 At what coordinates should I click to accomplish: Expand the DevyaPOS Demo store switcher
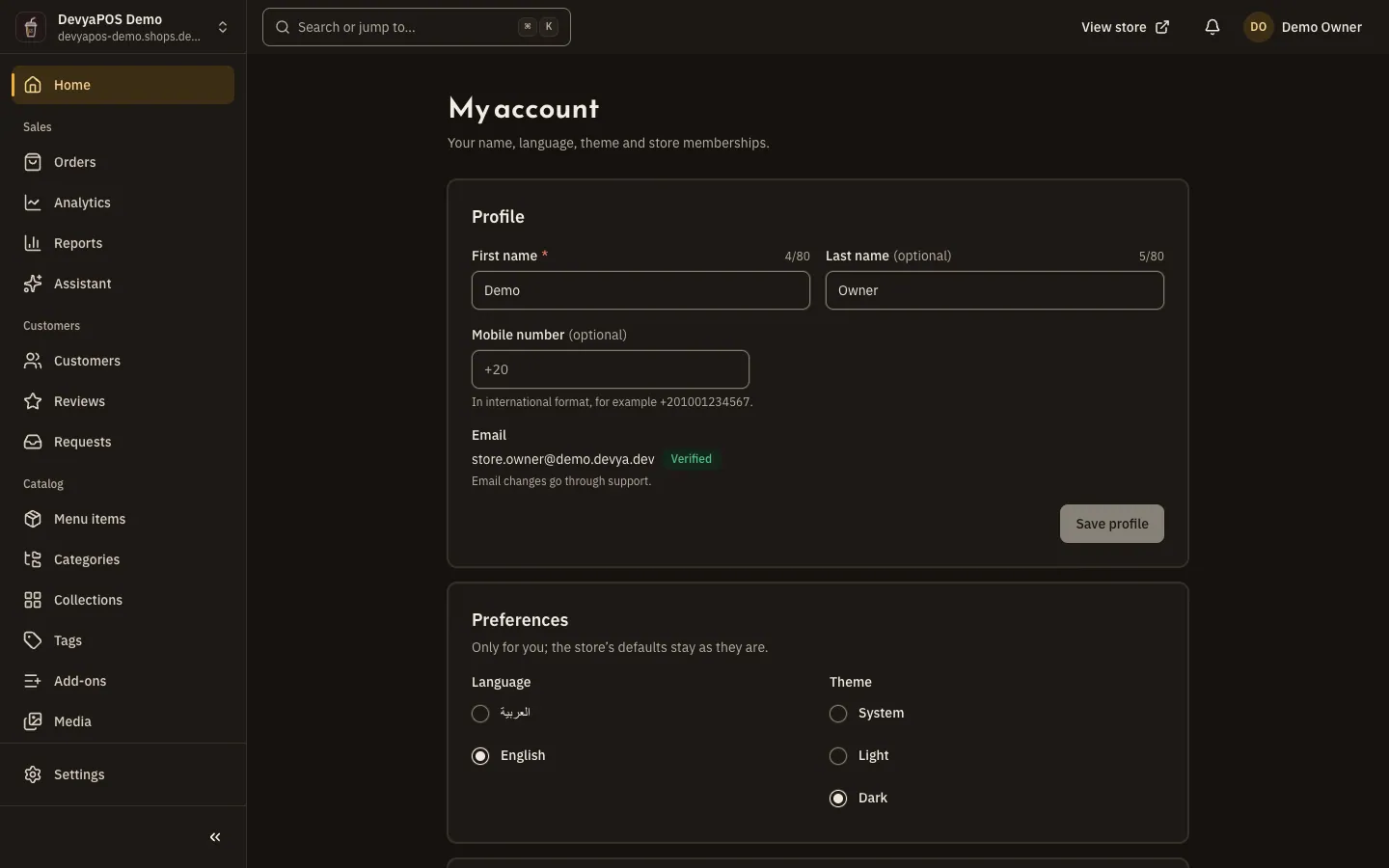123,27
